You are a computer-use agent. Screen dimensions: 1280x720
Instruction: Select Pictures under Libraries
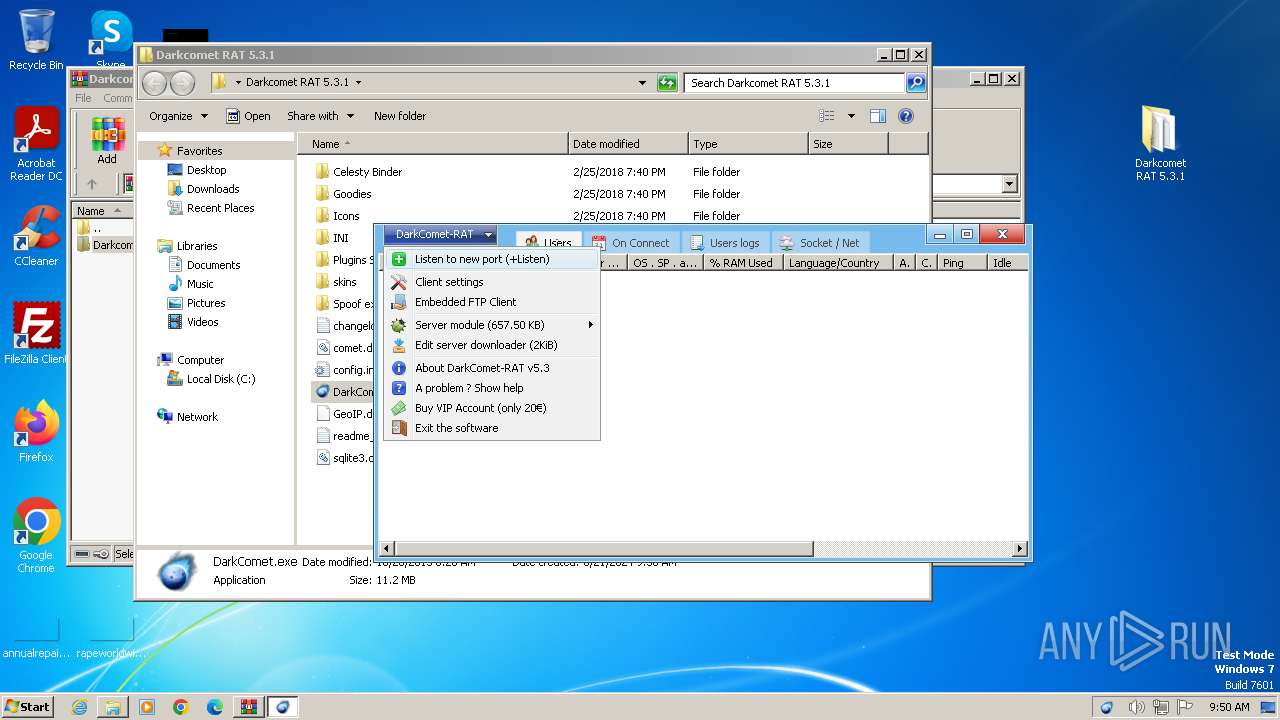pos(206,303)
